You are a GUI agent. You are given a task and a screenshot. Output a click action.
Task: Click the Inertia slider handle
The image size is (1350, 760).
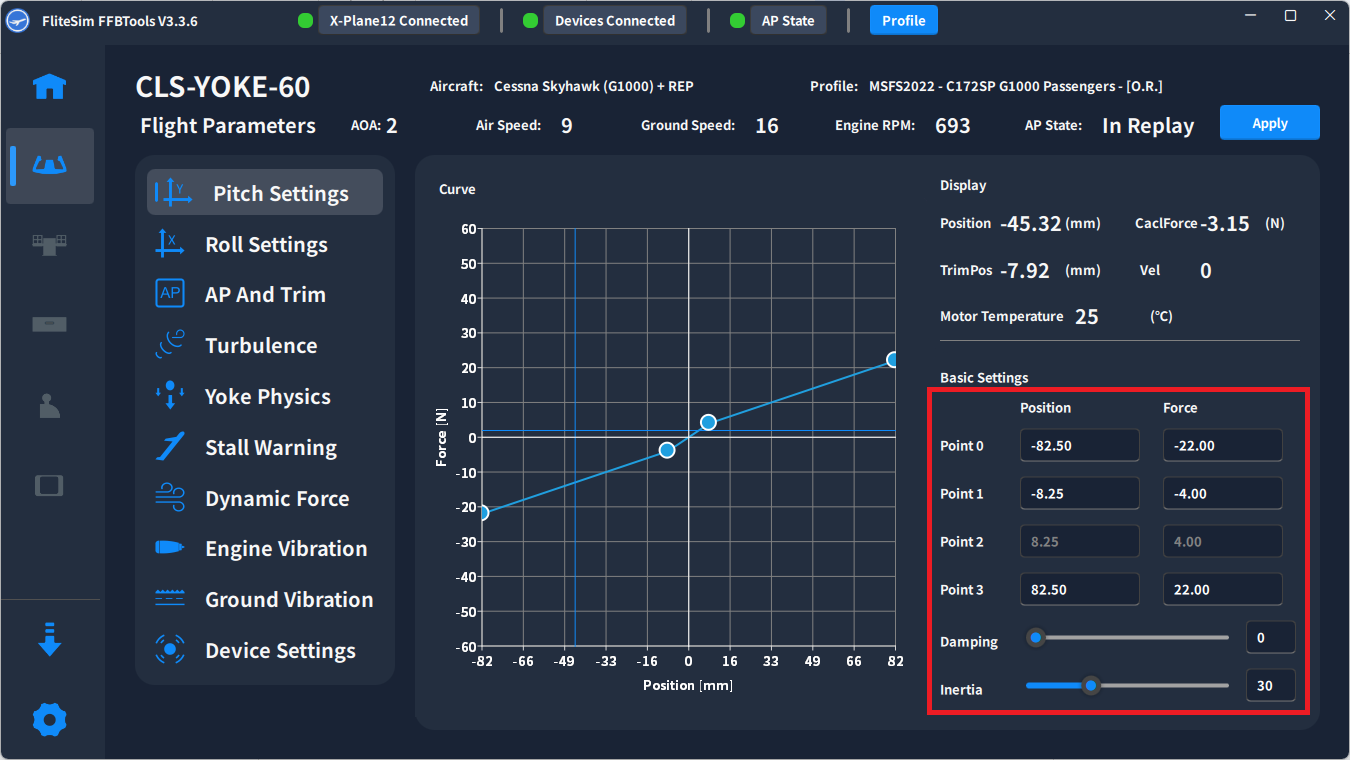tap(1092, 685)
